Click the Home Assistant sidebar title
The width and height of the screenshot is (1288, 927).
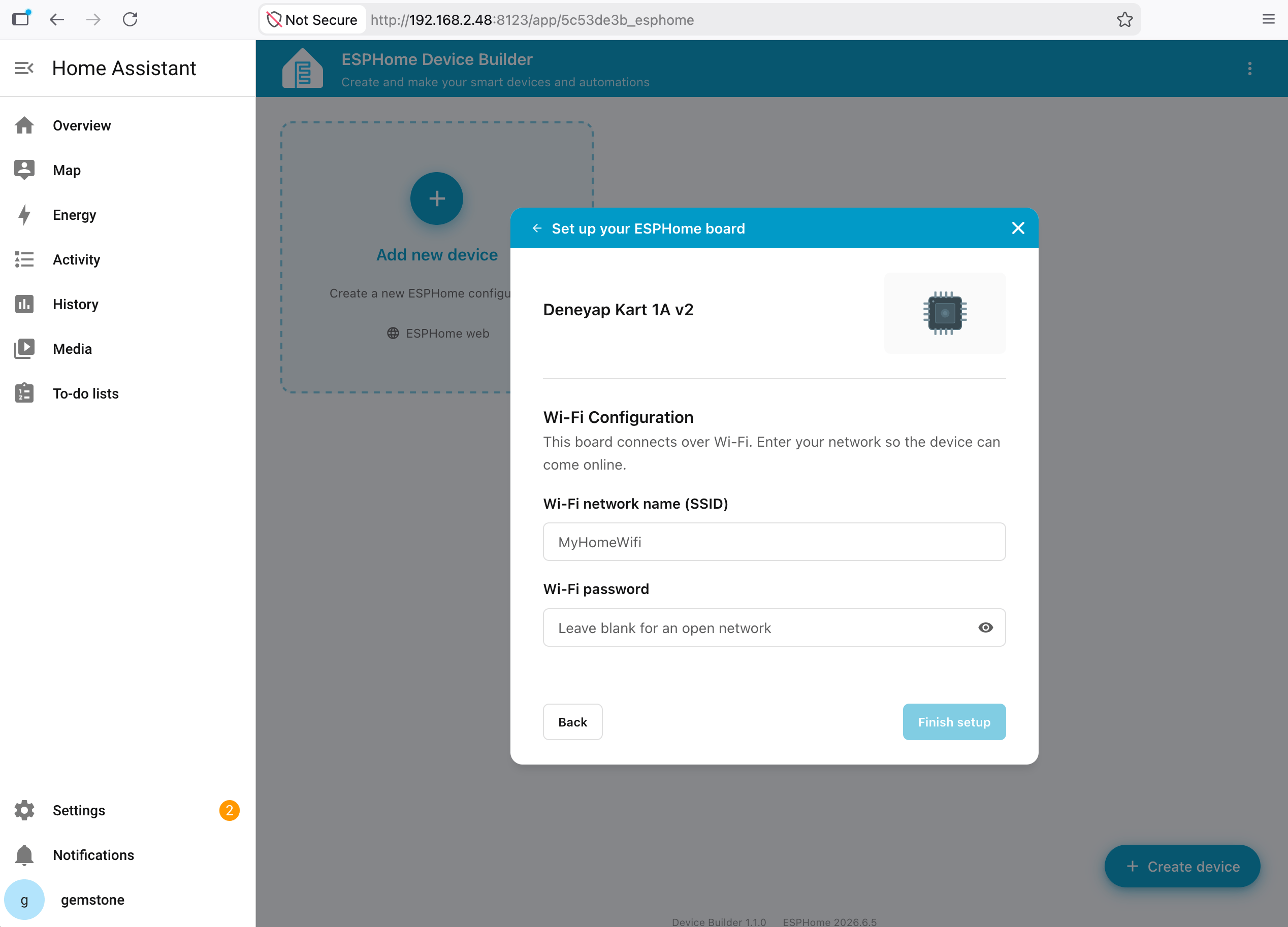124,68
